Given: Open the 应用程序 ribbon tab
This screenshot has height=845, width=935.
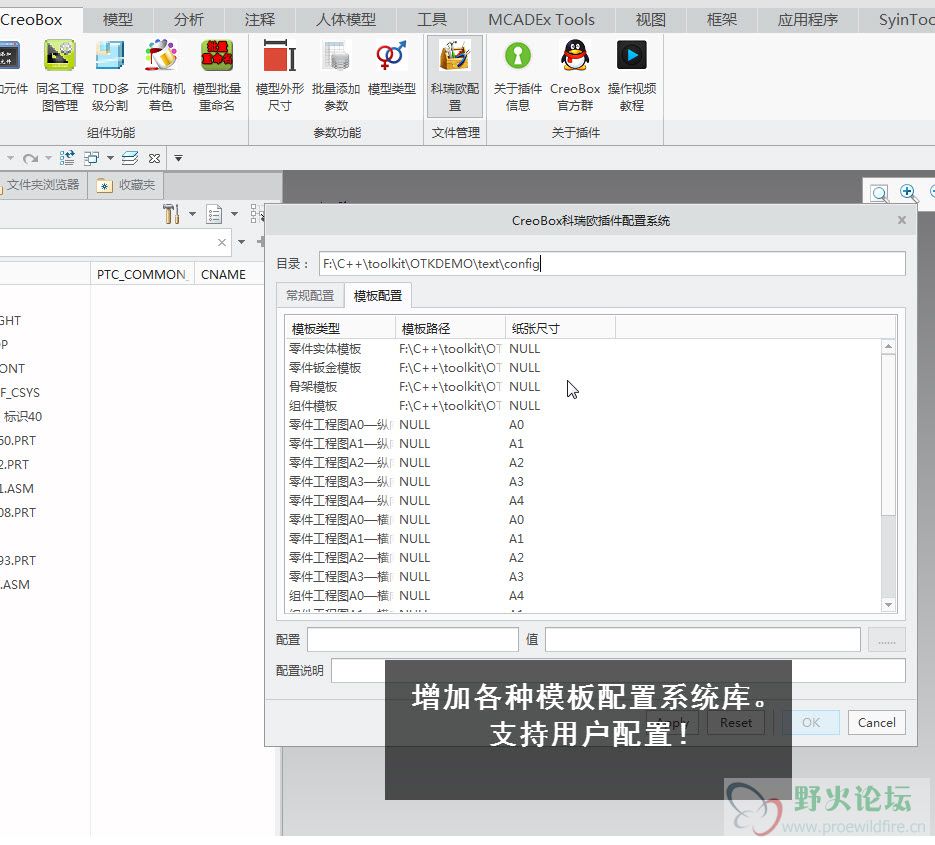Looking at the screenshot, I should click(807, 20).
